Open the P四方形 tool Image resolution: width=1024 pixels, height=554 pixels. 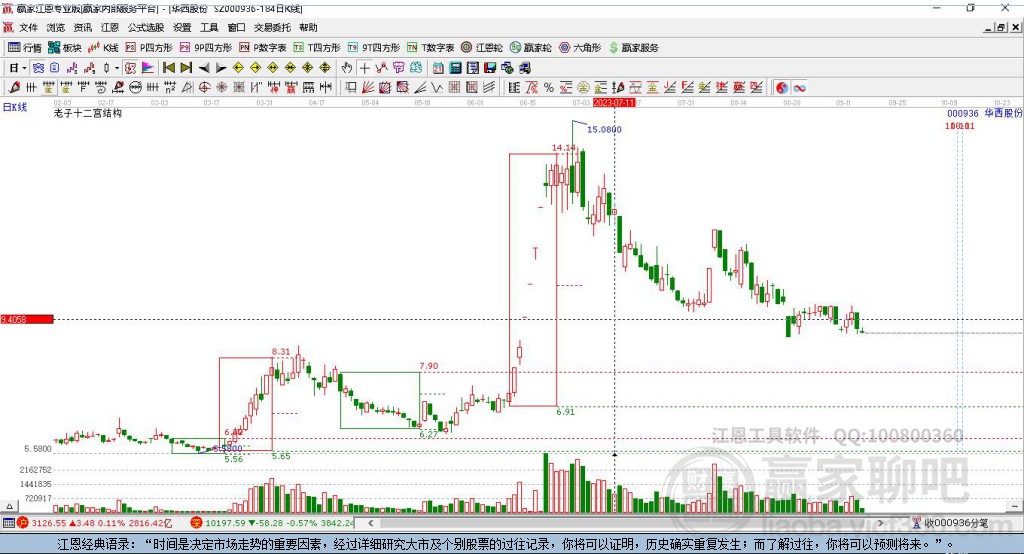click(x=149, y=48)
